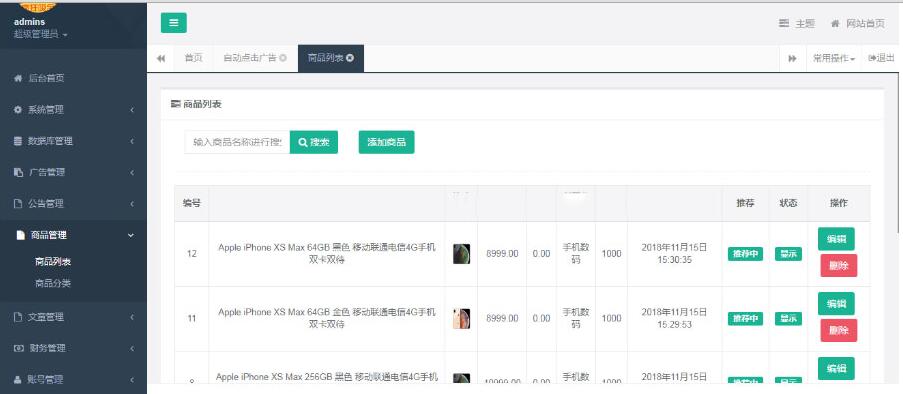
Task: Open the 常用操作 dropdown
Action: (833, 58)
